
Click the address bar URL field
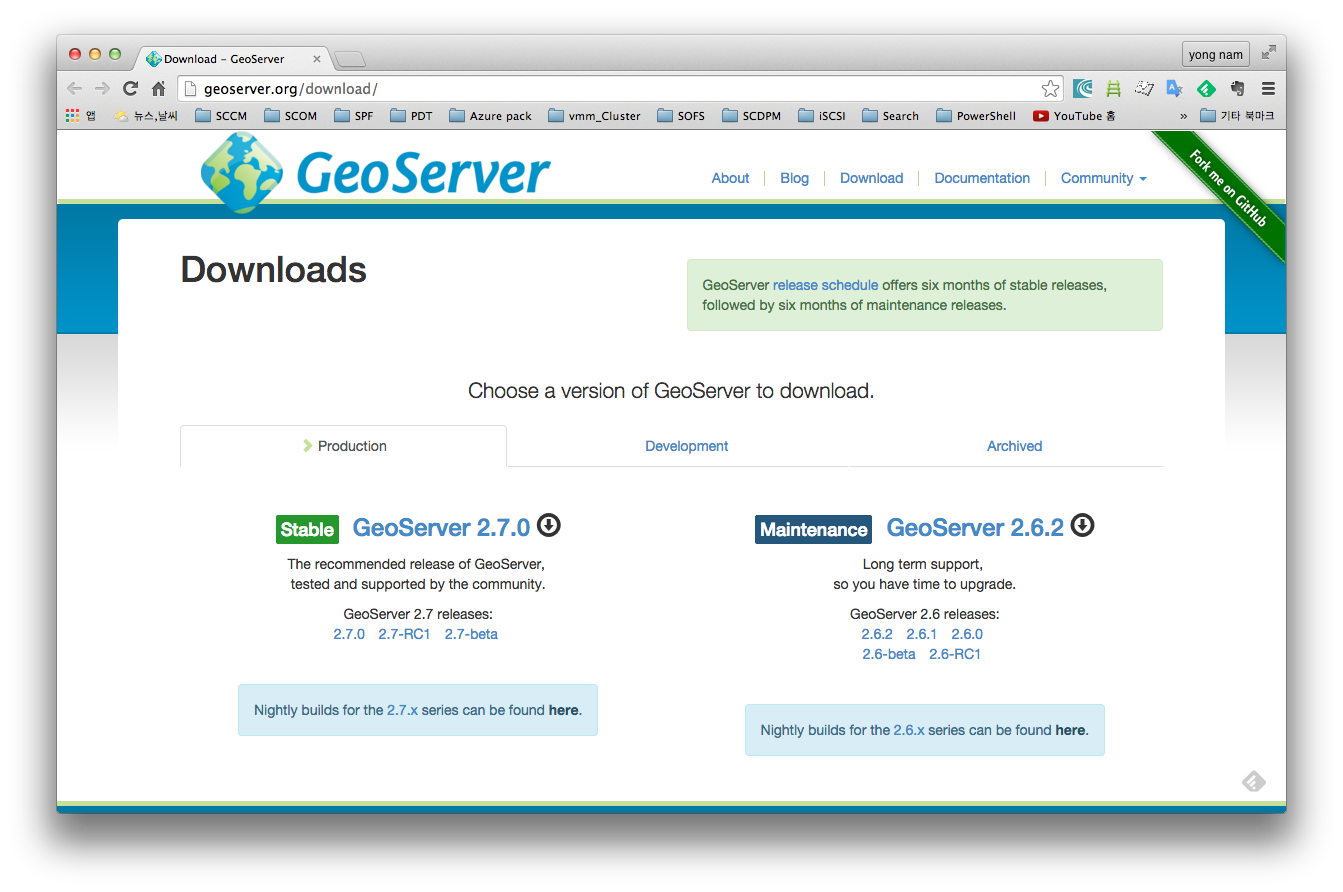(x=618, y=88)
